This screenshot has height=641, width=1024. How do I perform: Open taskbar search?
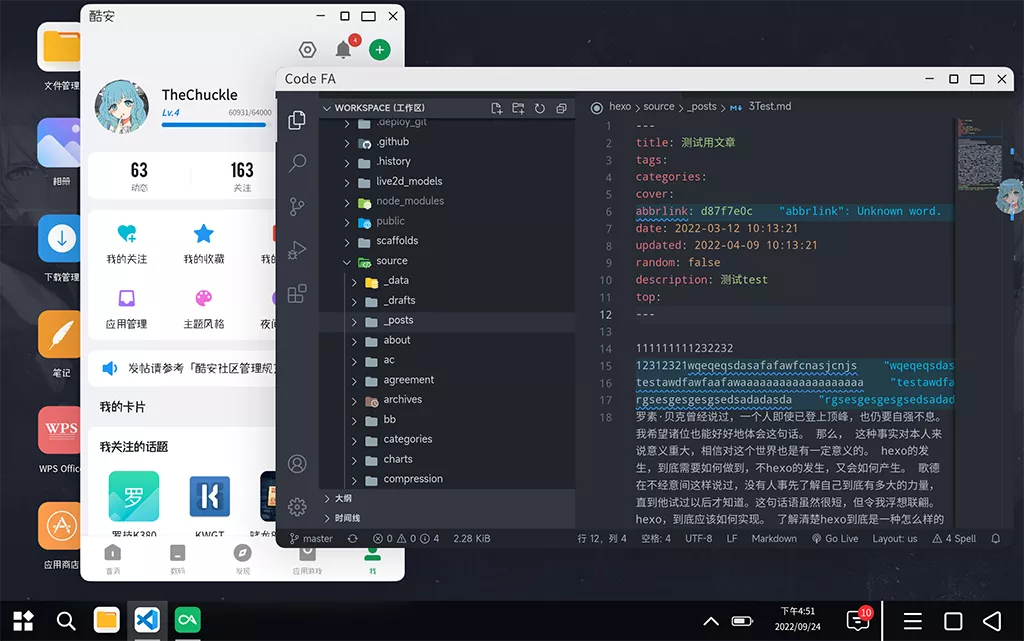coord(65,621)
